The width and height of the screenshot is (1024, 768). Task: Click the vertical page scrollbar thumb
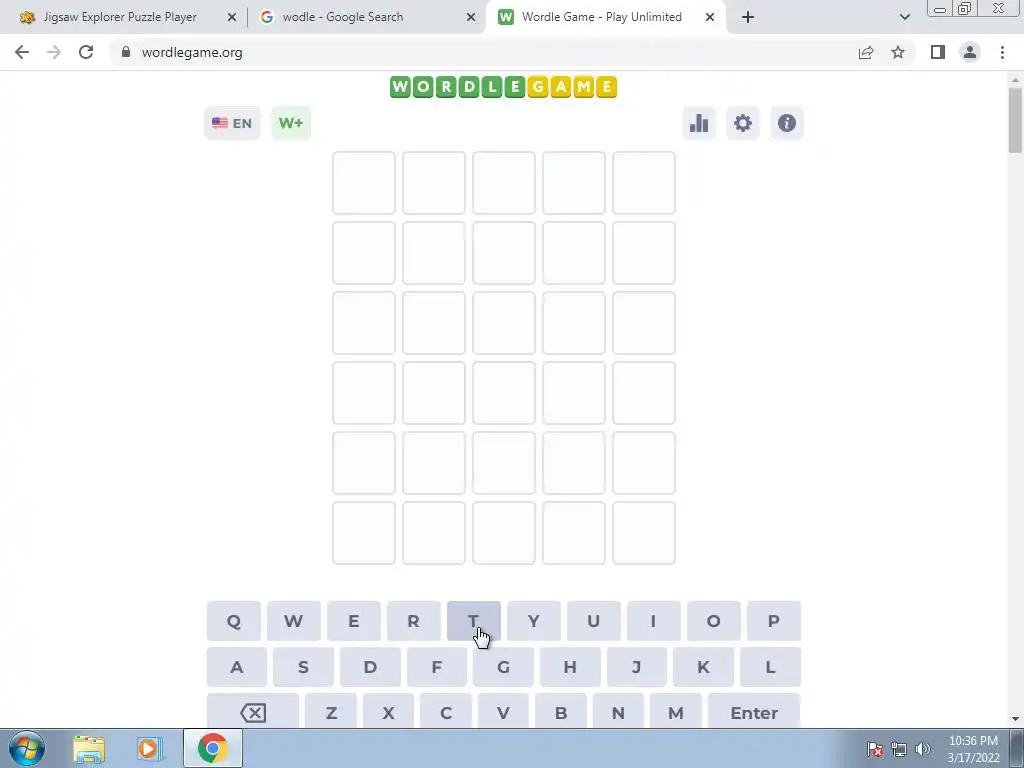click(x=1015, y=120)
